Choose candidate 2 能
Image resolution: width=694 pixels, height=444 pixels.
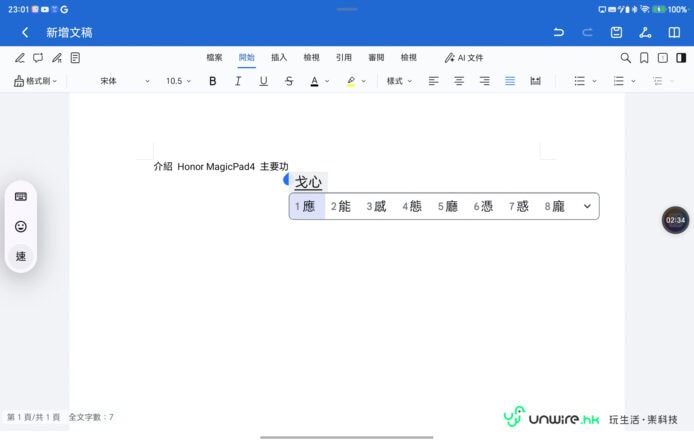point(341,206)
